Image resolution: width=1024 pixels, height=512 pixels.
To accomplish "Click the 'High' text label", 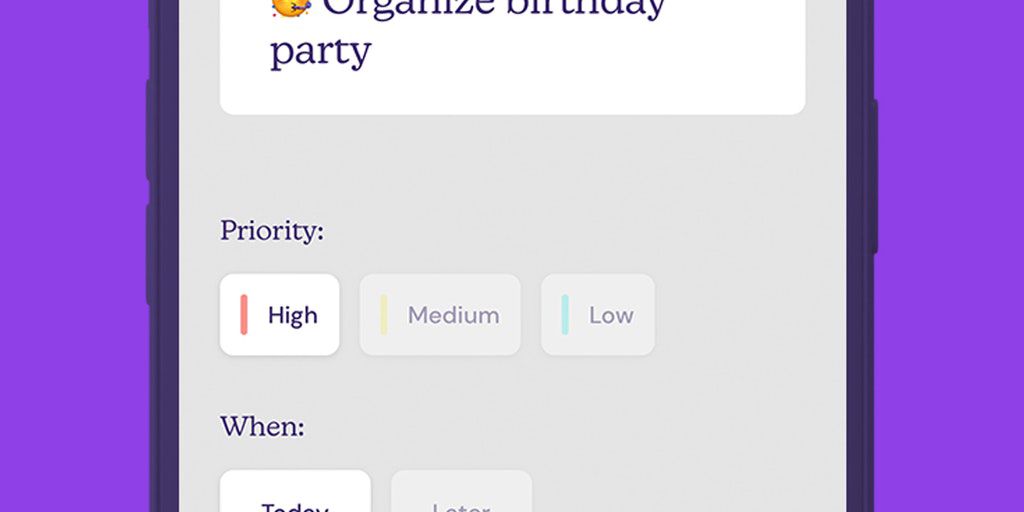I will click(x=292, y=316).
